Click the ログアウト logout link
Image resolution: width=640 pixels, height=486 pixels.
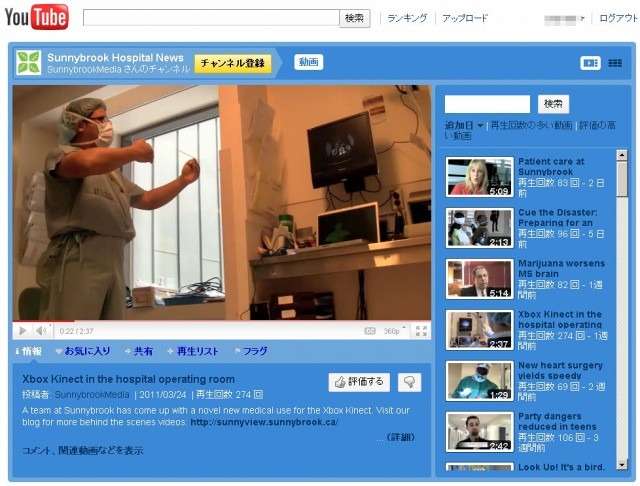[x=618, y=18]
